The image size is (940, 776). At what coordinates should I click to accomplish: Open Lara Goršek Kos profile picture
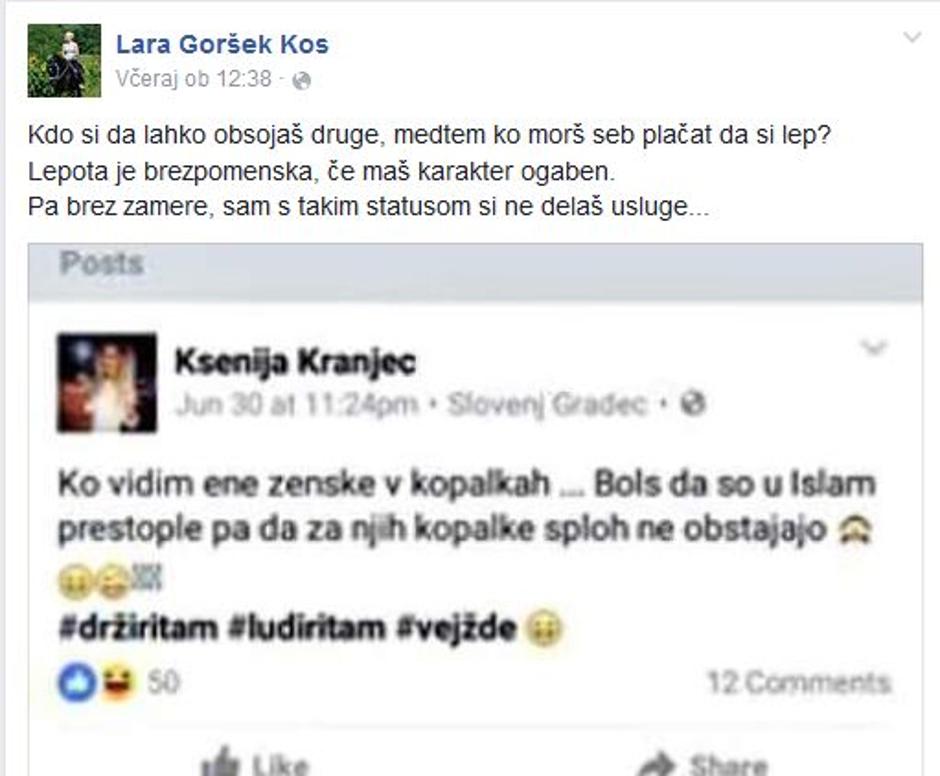pos(64,61)
